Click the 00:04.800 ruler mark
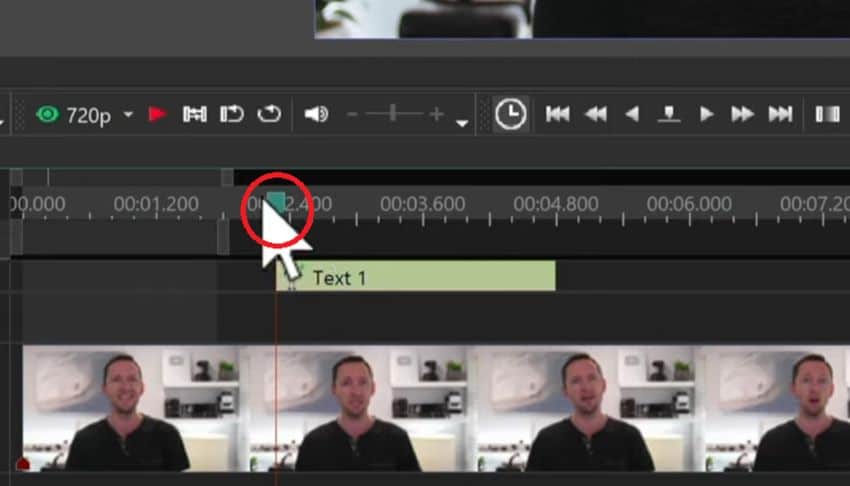The height and width of the screenshot is (486, 850). 556,204
